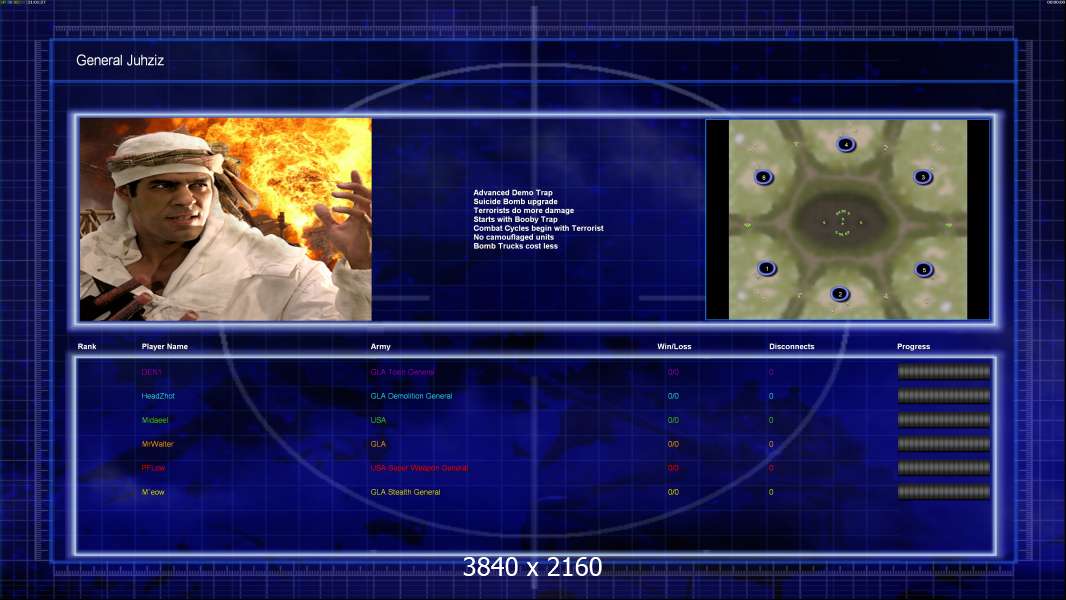The width and height of the screenshot is (1066, 600).
Task: Click the GLA Toxin General progress bar
Action: click(944, 372)
